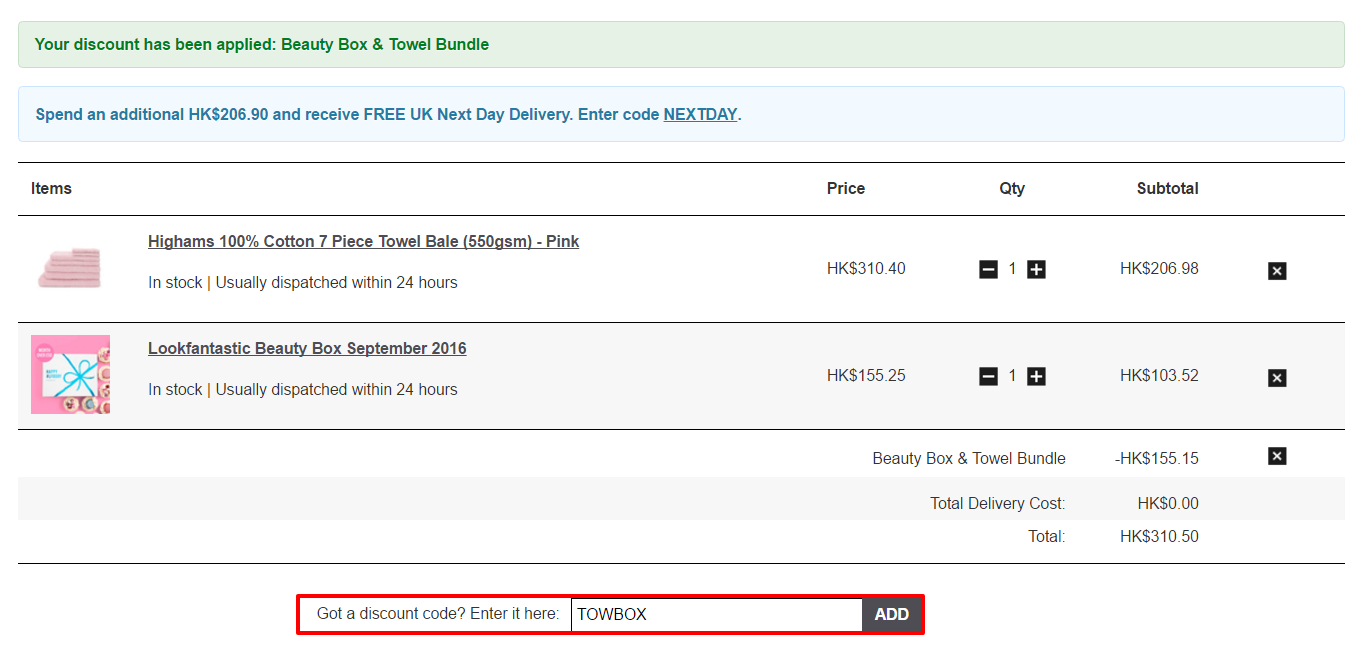Screen dimensions: 1360x648
Task: Remove Lookfantastic Beauty Box from basket
Action: [x=1277, y=377]
